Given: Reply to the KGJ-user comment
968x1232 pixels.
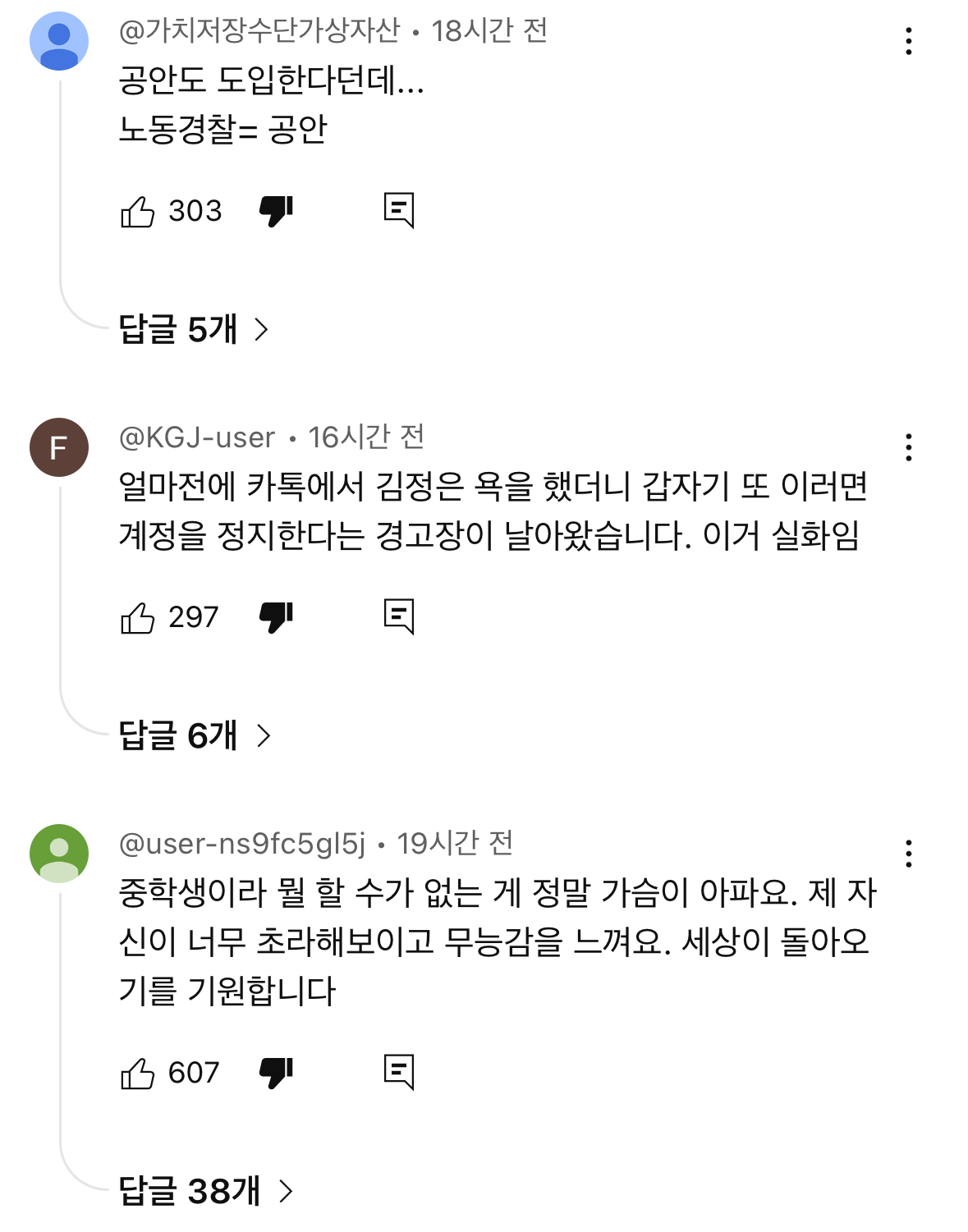Looking at the screenshot, I should [399, 617].
